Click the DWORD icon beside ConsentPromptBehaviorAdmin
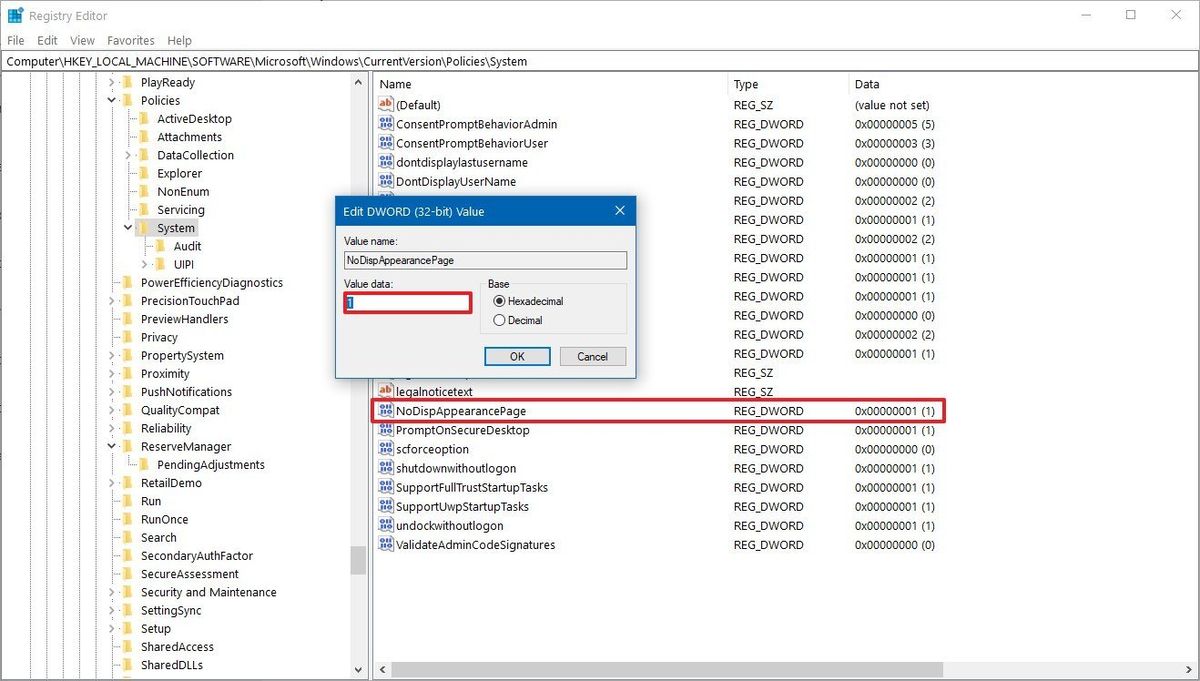 tap(385, 124)
